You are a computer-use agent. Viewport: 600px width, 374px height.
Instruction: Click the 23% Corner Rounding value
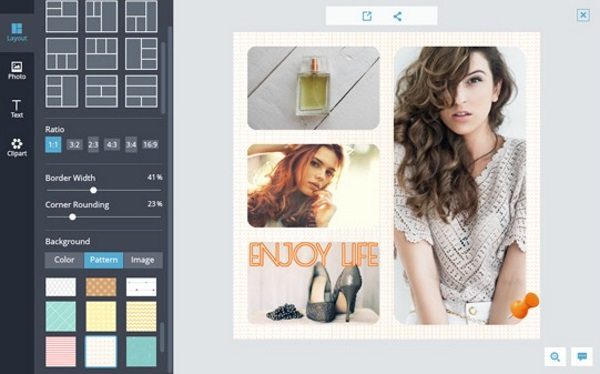[x=155, y=204]
